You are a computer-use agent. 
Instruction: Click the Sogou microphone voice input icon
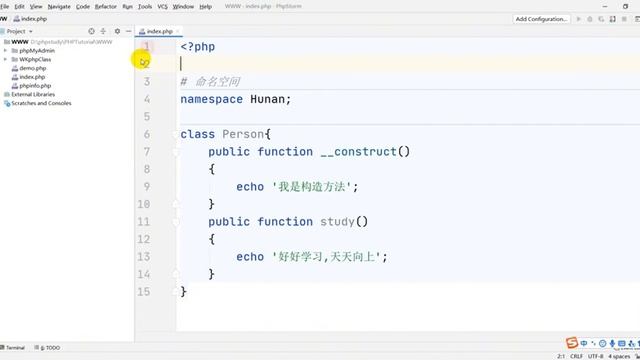612,344
